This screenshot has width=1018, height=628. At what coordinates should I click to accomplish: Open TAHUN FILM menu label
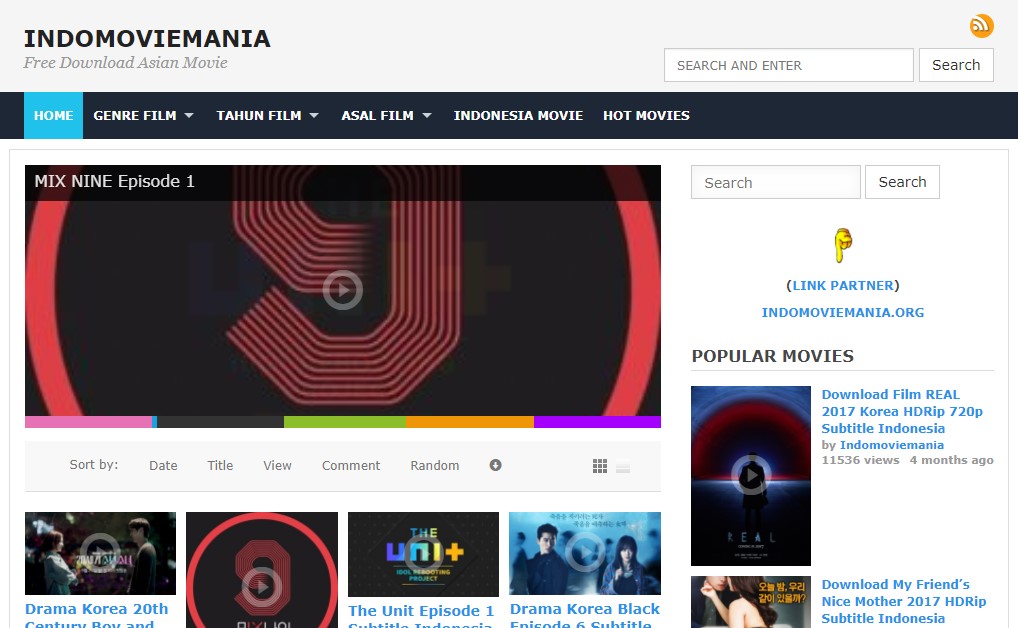(x=258, y=116)
